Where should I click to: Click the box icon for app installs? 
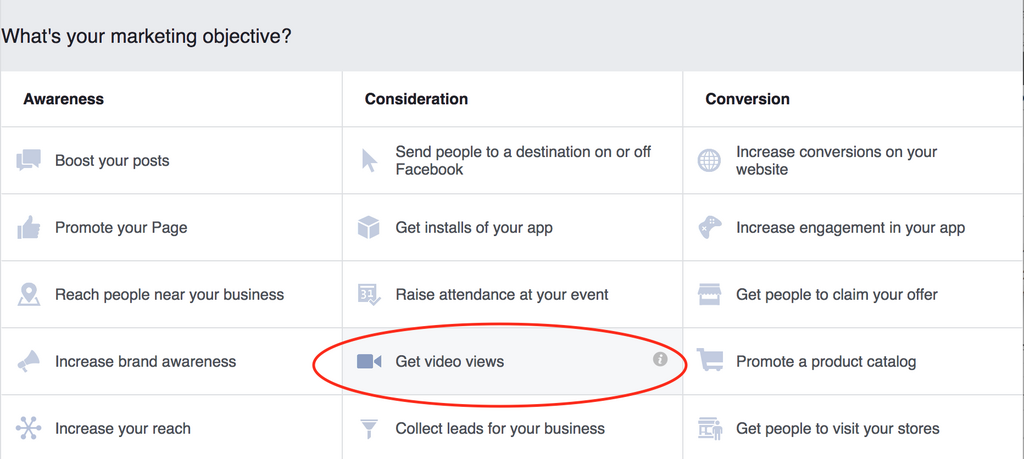[x=369, y=227]
